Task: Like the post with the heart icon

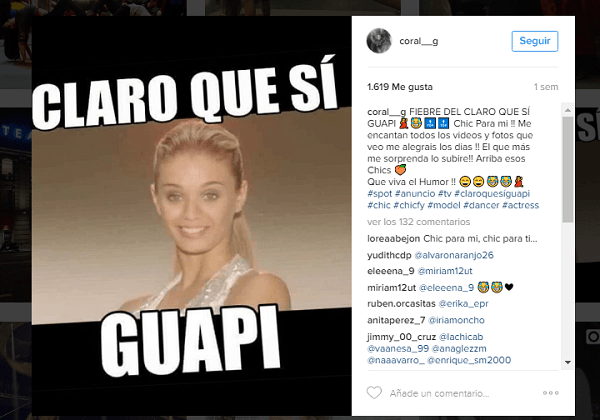Action: (x=374, y=393)
